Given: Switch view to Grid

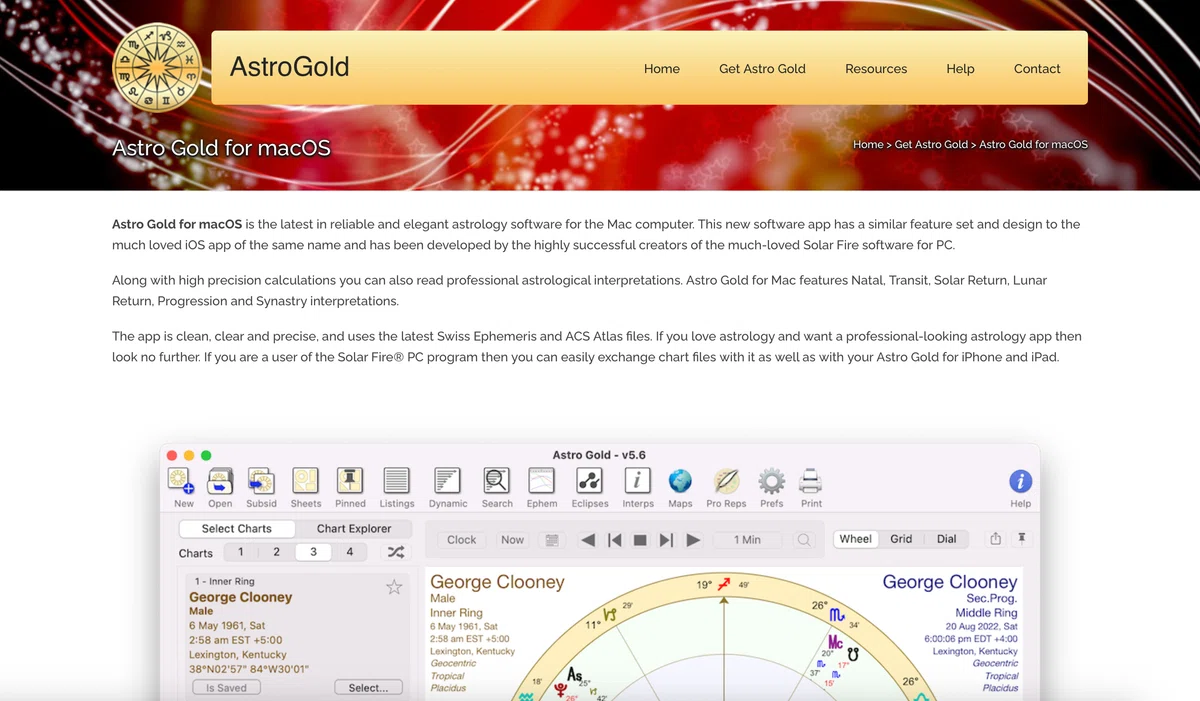Looking at the screenshot, I should pyautogui.click(x=901, y=539).
